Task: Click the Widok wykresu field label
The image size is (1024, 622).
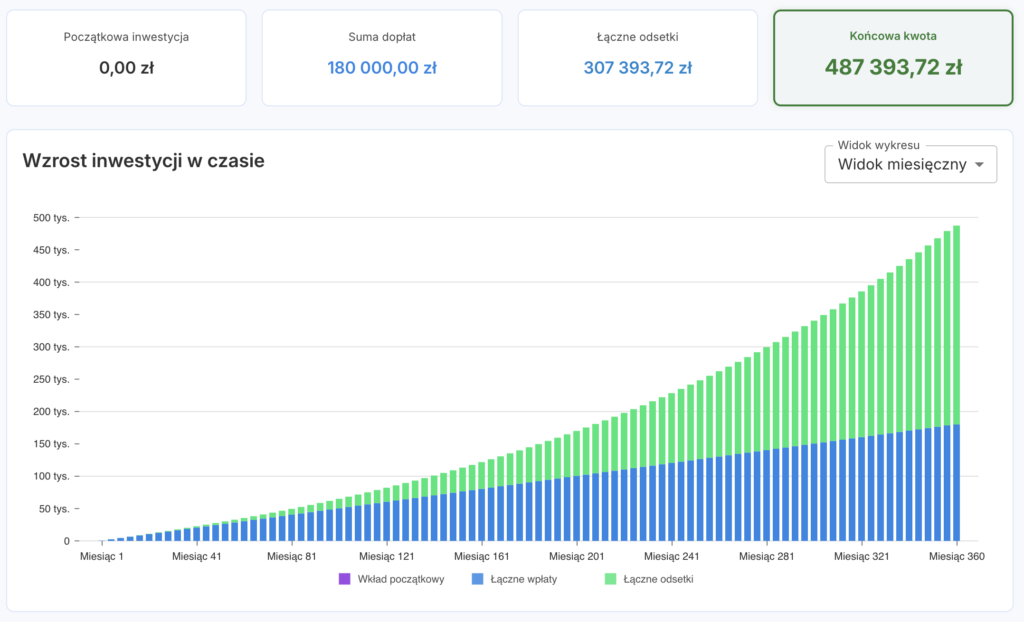Action: [x=878, y=145]
